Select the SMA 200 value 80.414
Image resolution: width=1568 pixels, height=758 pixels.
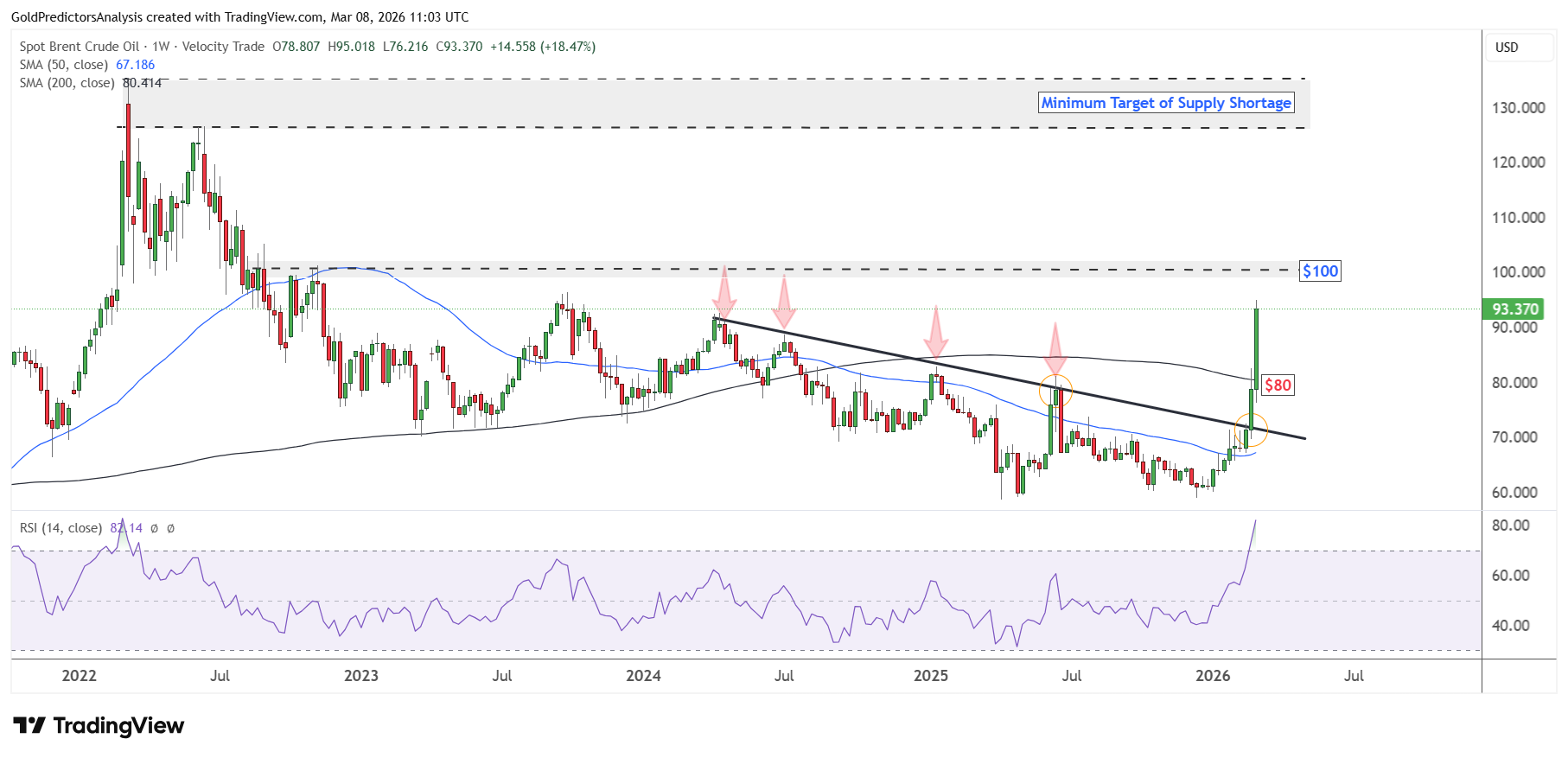click(x=142, y=83)
